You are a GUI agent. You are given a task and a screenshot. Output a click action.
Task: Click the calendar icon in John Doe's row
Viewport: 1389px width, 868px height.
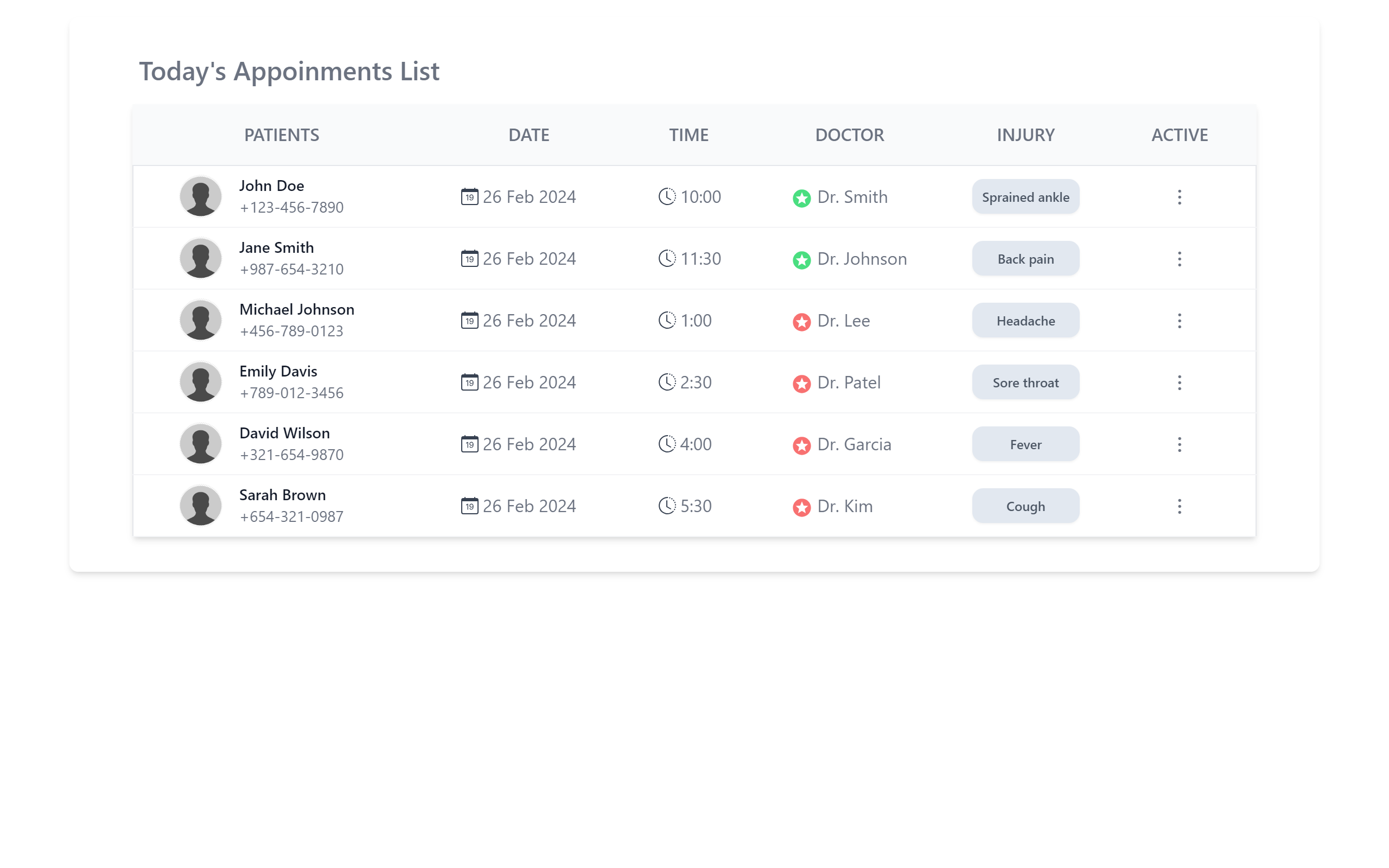point(469,197)
